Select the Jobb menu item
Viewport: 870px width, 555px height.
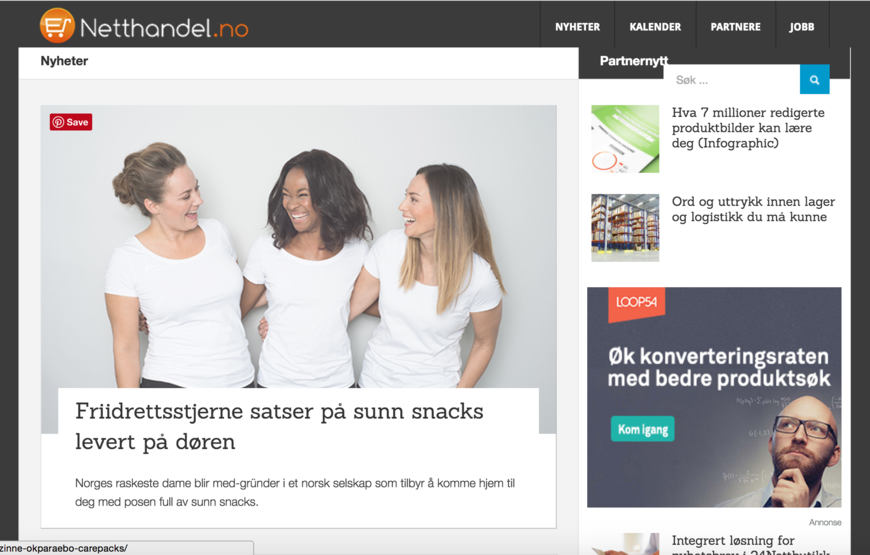(802, 27)
